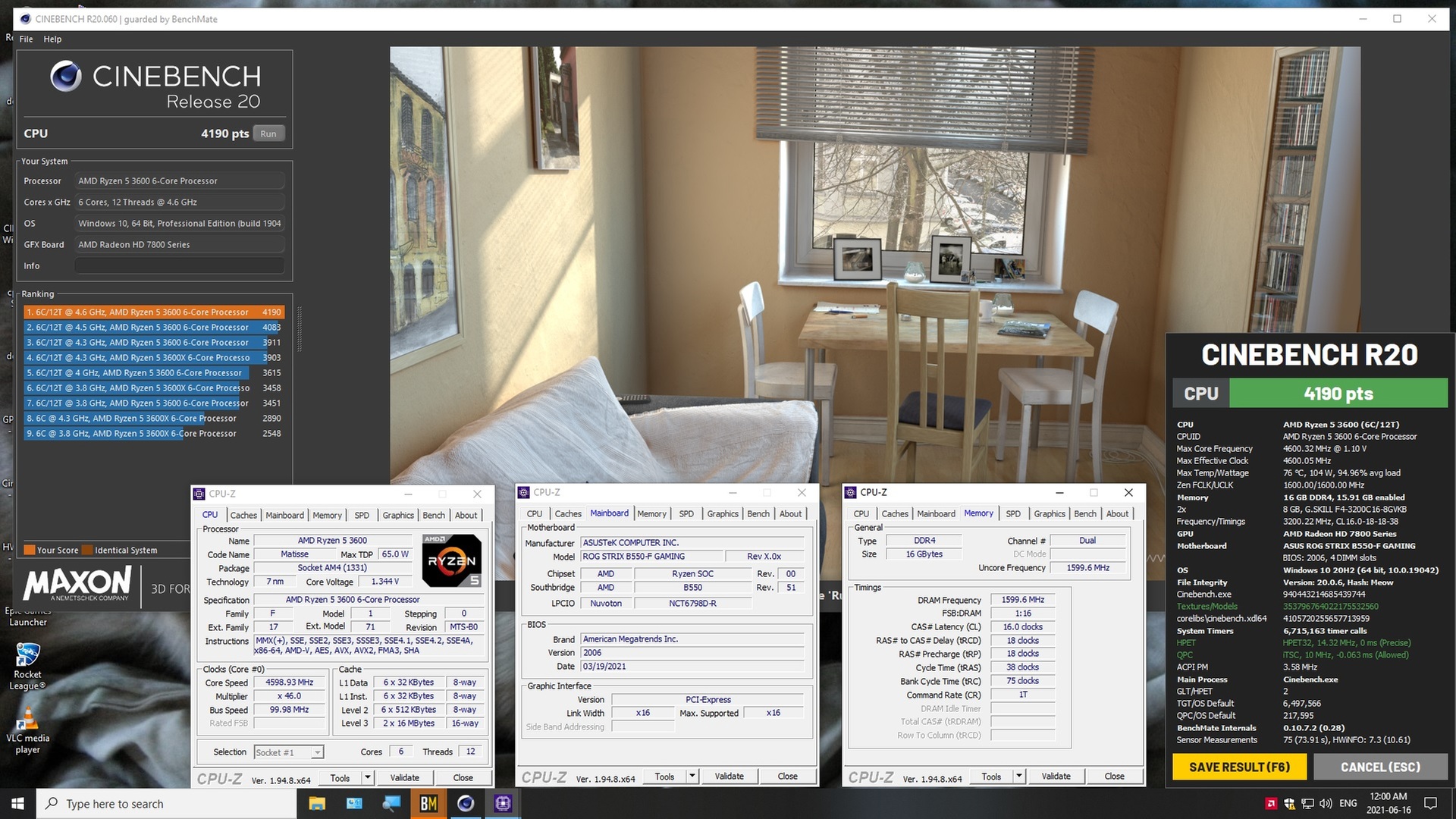Image resolution: width=1456 pixels, height=819 pixels.
Task: Click Close button in CPU-Z Memory window
Action: click(1114, 776)
